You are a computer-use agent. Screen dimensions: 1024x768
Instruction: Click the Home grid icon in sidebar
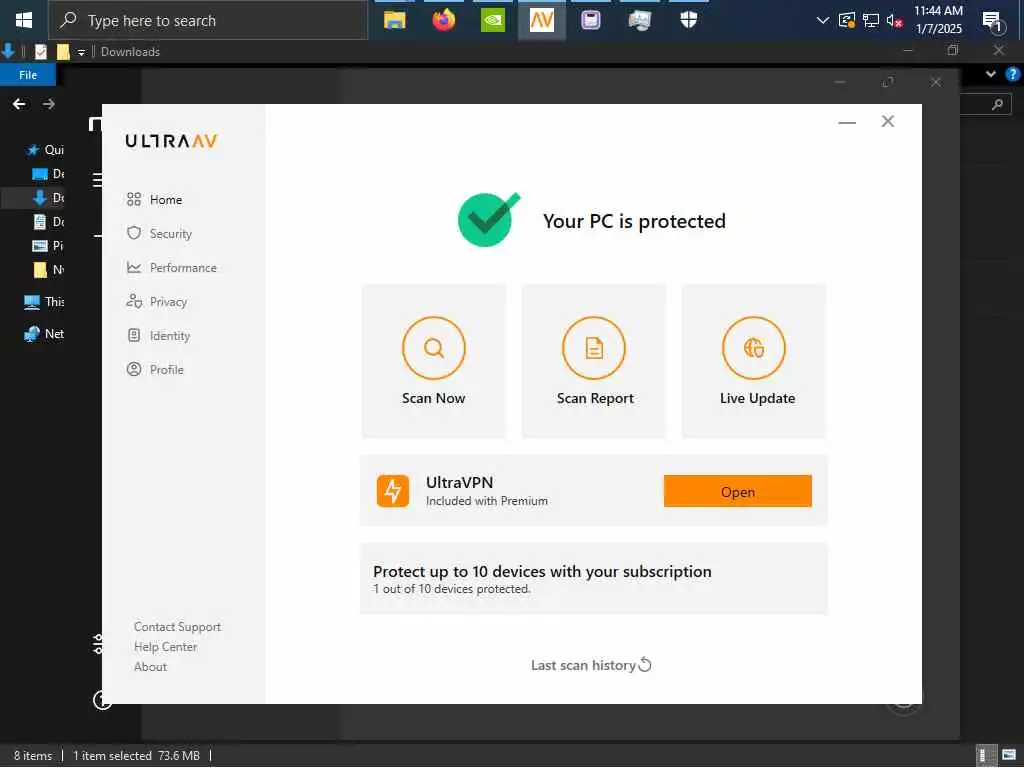pyautogui.click(x=134, y=199)
